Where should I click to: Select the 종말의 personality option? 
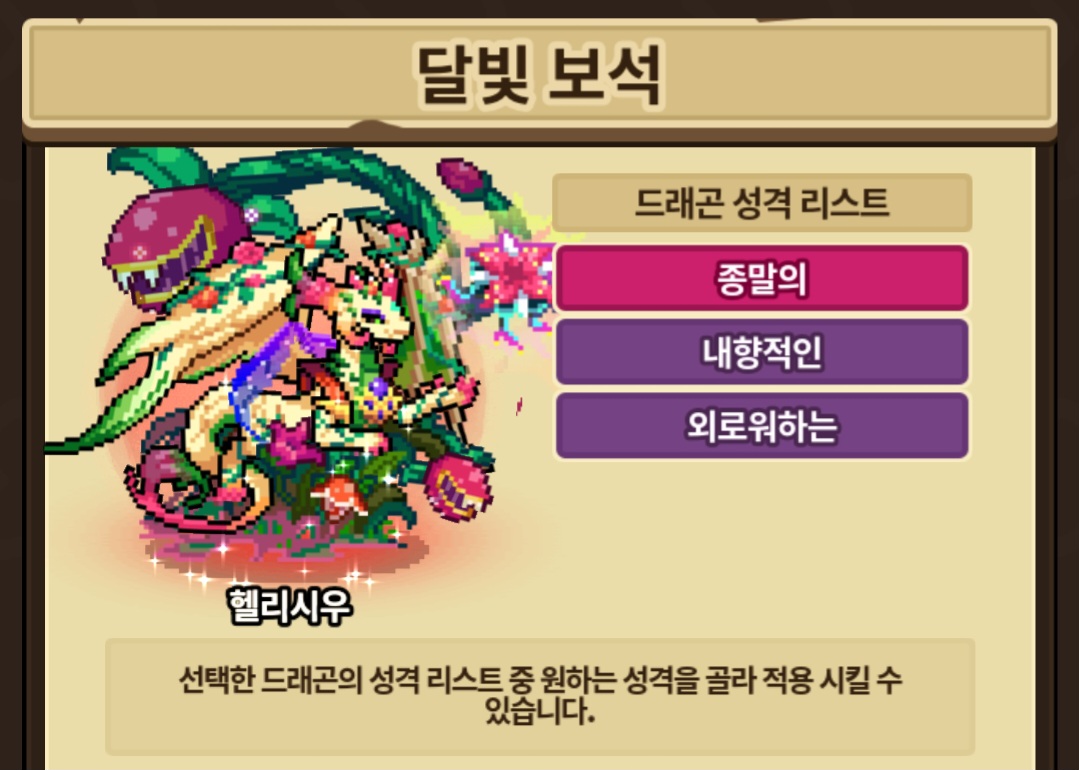[x=762, y=278]
